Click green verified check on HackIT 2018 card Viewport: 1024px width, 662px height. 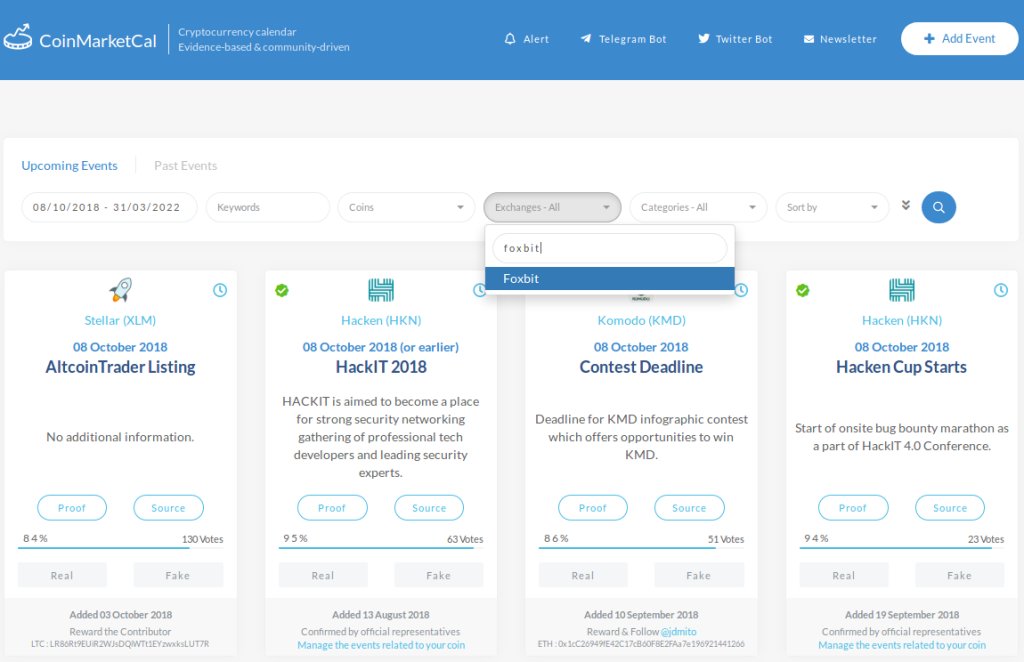coord(281,290)
